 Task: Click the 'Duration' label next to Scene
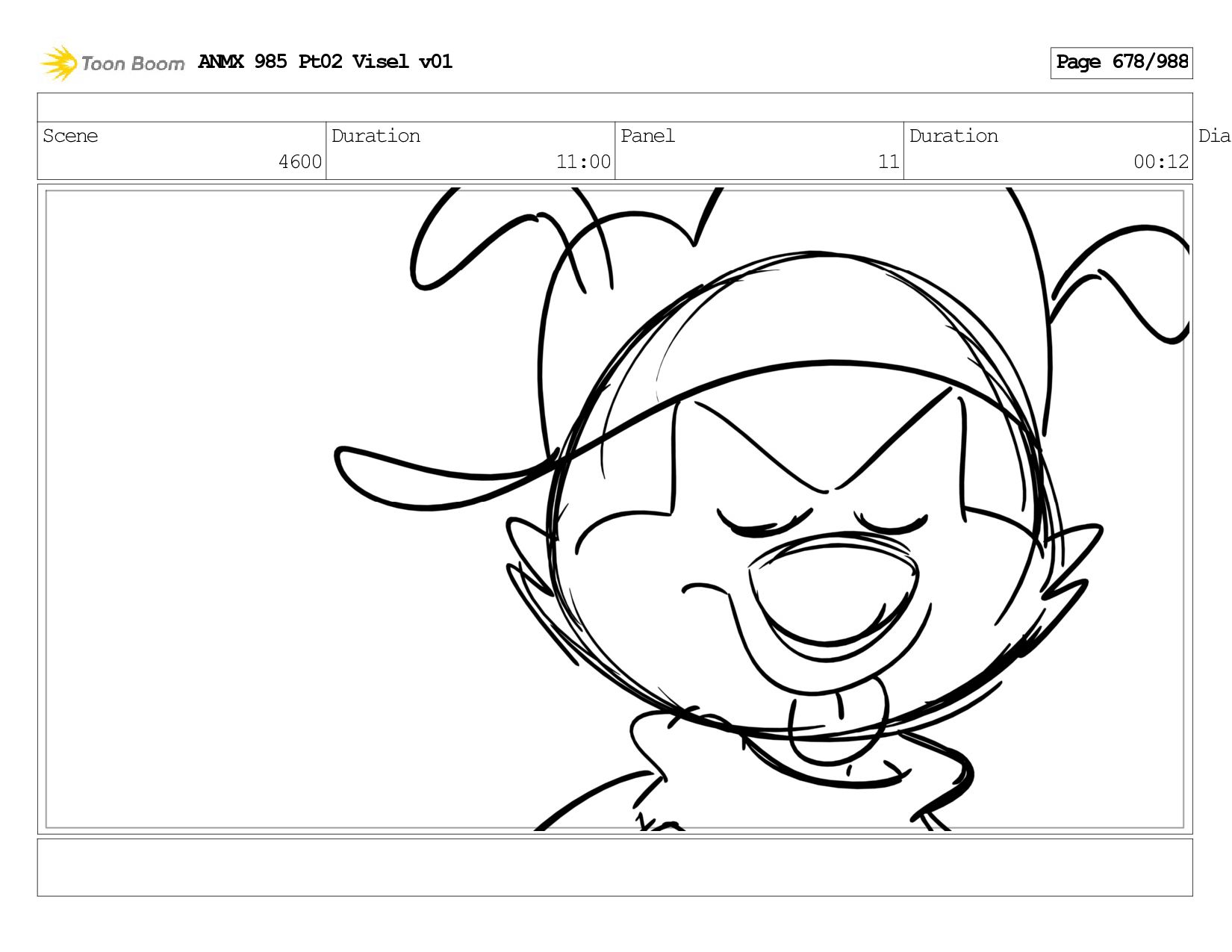pyautogui.click(x=376, y=136)
